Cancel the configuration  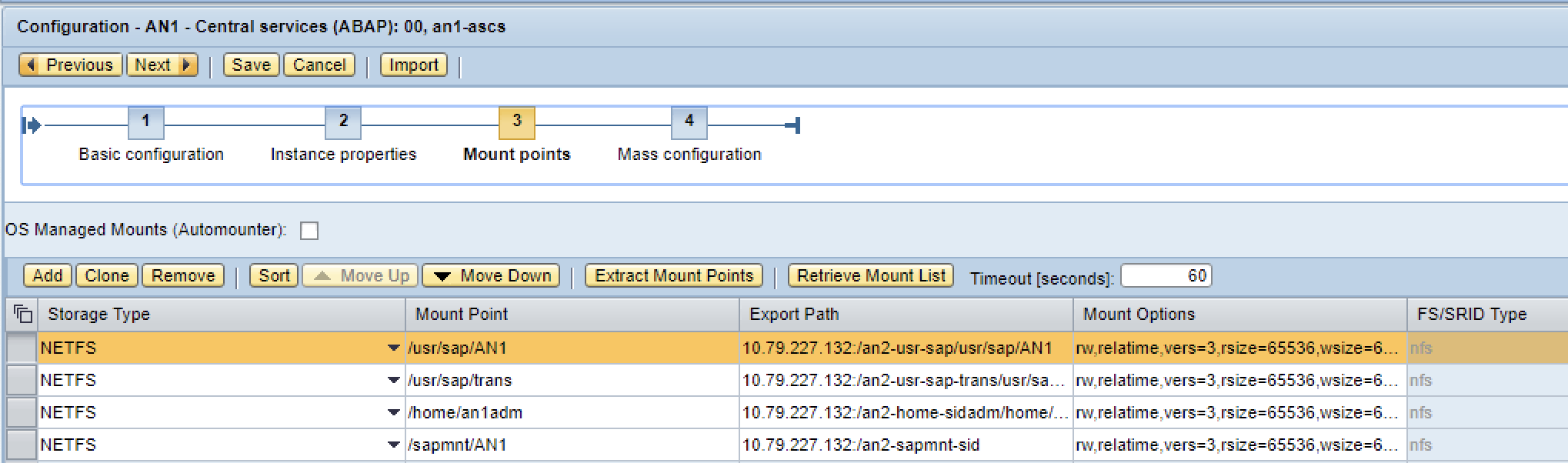(x=319, y=65)
